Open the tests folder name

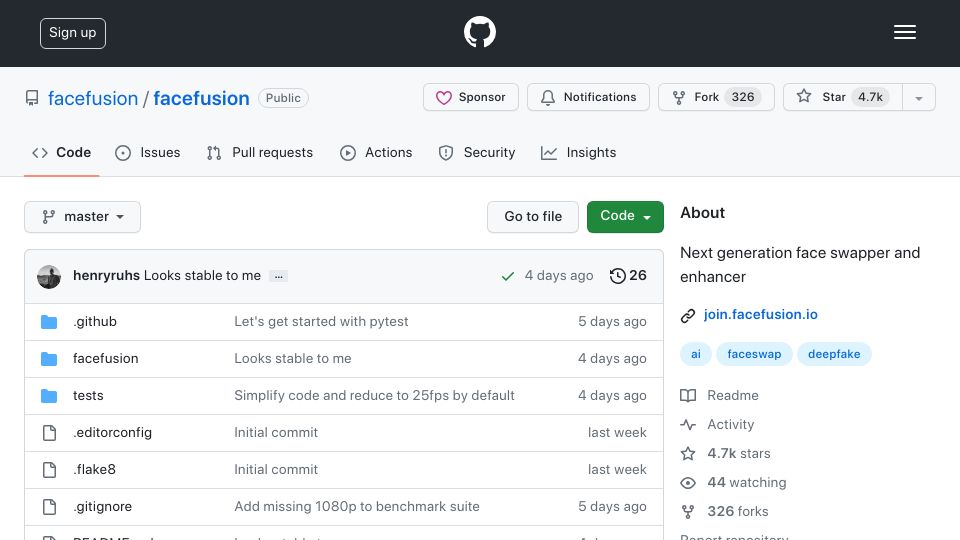click(88, 396)
